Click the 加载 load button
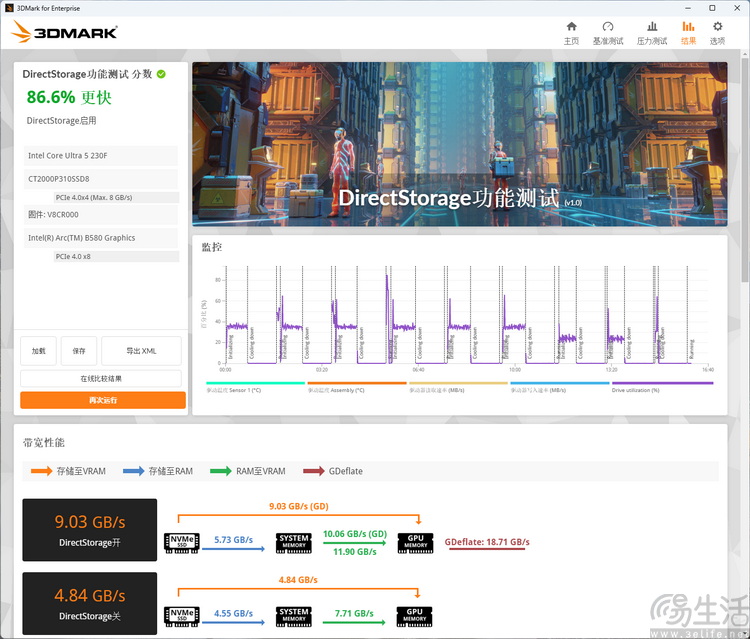This screenshot has width=750, height=639. pos(38,351)
